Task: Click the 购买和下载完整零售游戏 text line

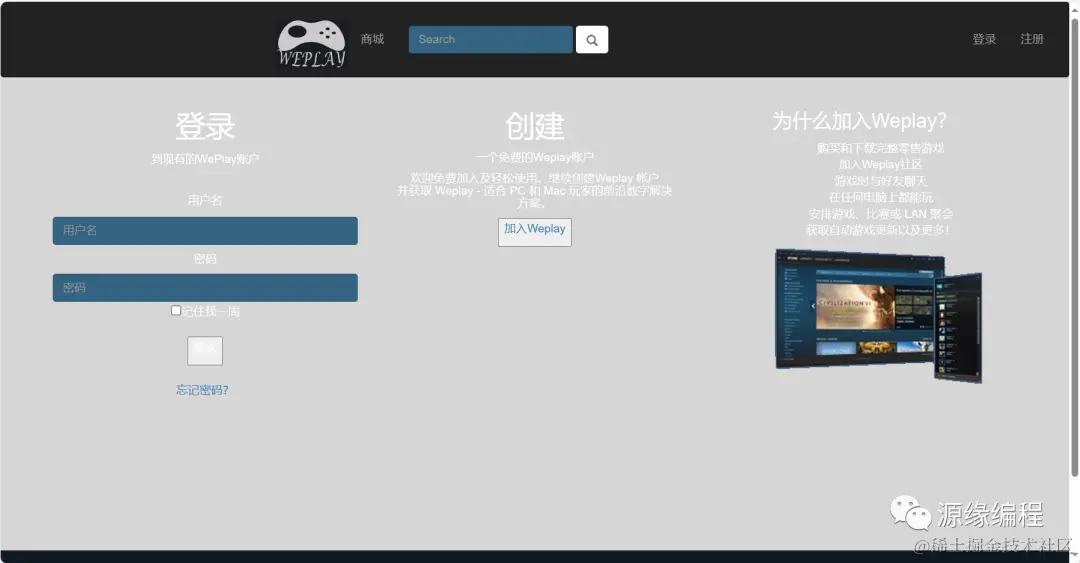Action: coord(880,148)
